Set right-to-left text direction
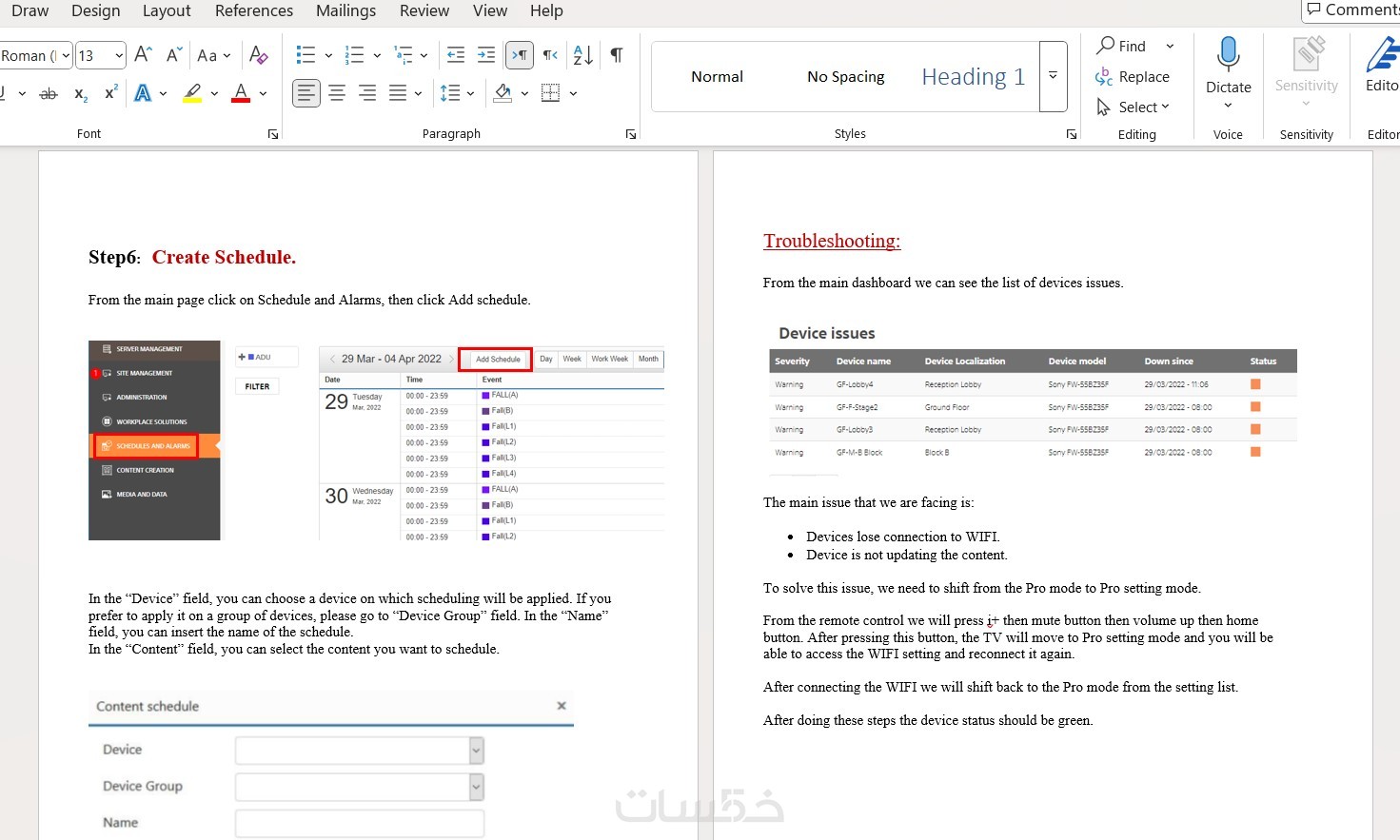Viewport: 1400px width, 840px height. 550,55
